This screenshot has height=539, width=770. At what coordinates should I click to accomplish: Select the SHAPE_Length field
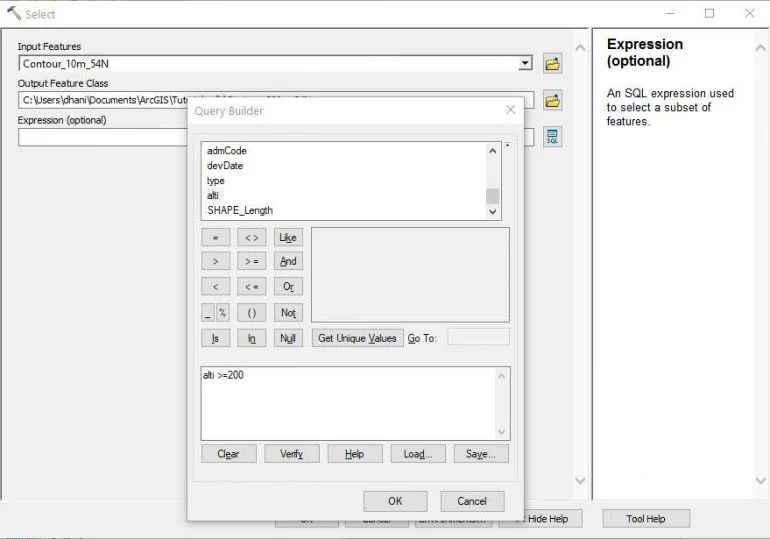pyautogui.click(x=240, y=211)
